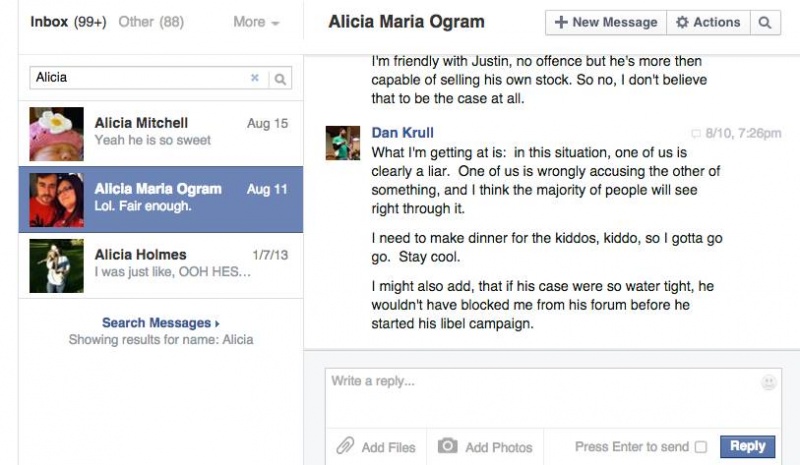Expand the More dropdown menu

[x=256, y=22]
